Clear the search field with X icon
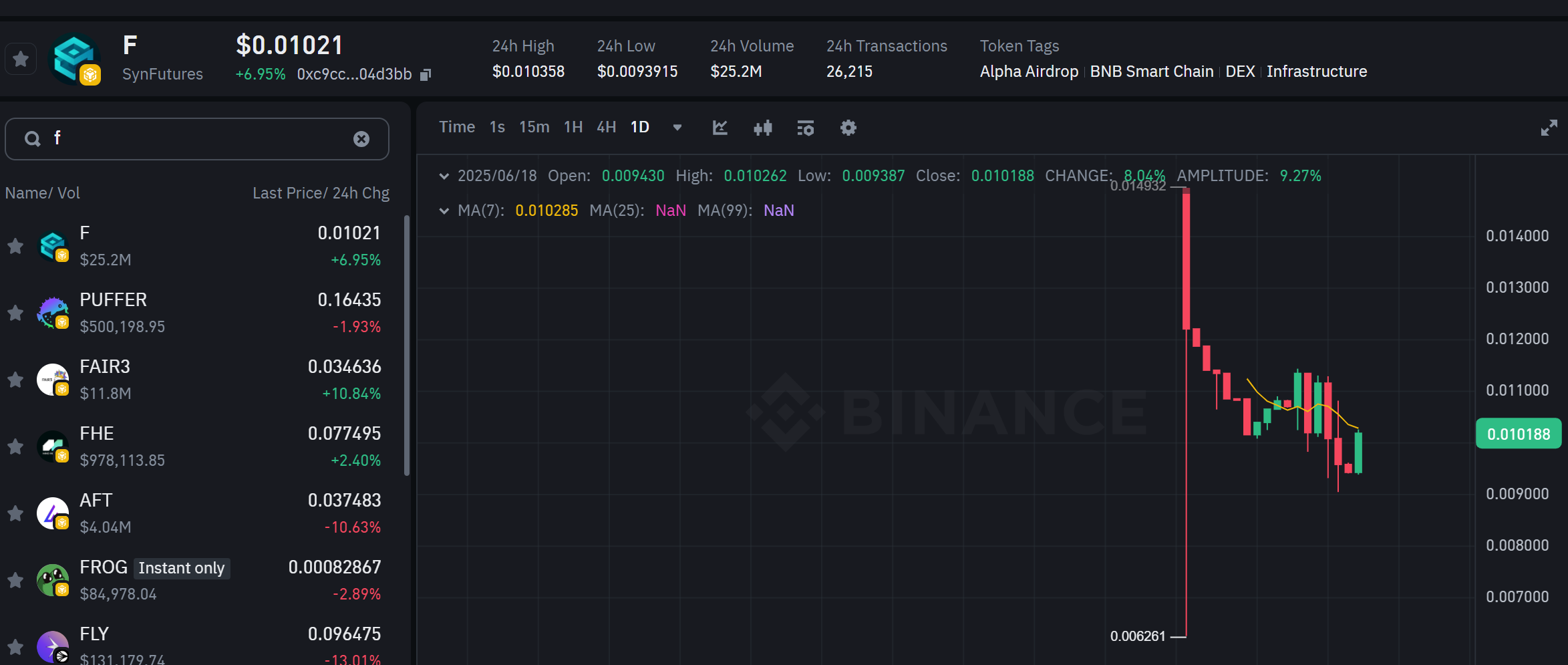This screenshot has height=665, width=1568. point(361,139)
